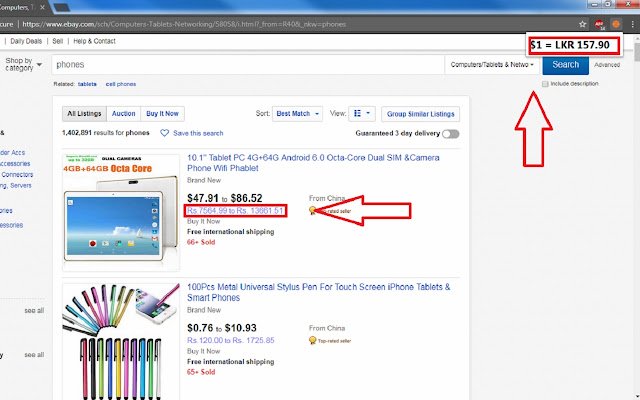Click Group Similar Listings button
The width and height of the screenshot is (640, 400).
[420, 114]
